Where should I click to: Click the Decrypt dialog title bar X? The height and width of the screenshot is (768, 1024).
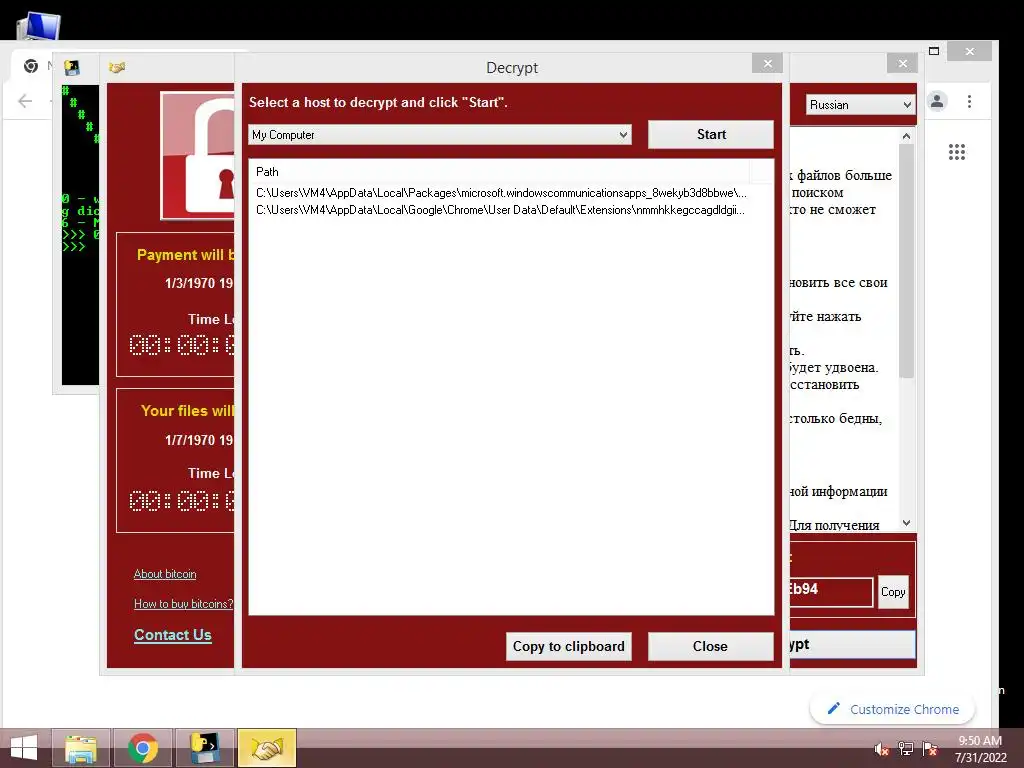(767, 63)
